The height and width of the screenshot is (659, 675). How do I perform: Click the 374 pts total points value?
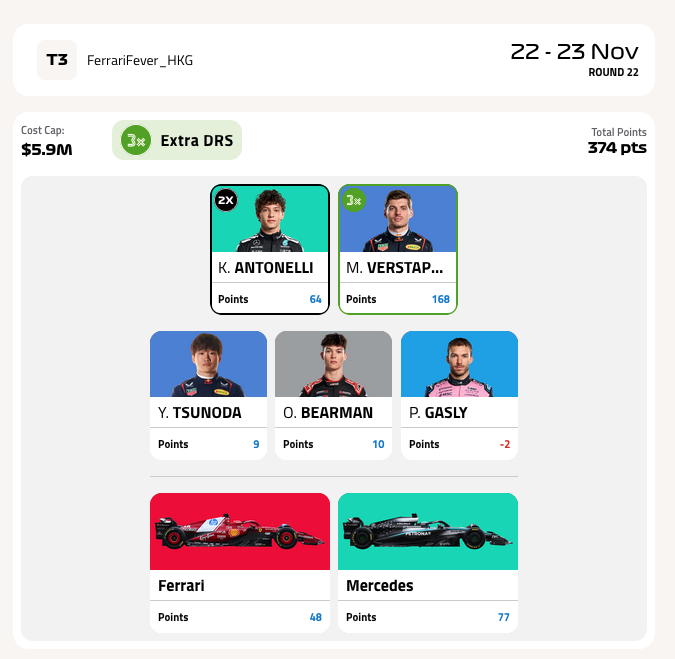coord(617,148)
